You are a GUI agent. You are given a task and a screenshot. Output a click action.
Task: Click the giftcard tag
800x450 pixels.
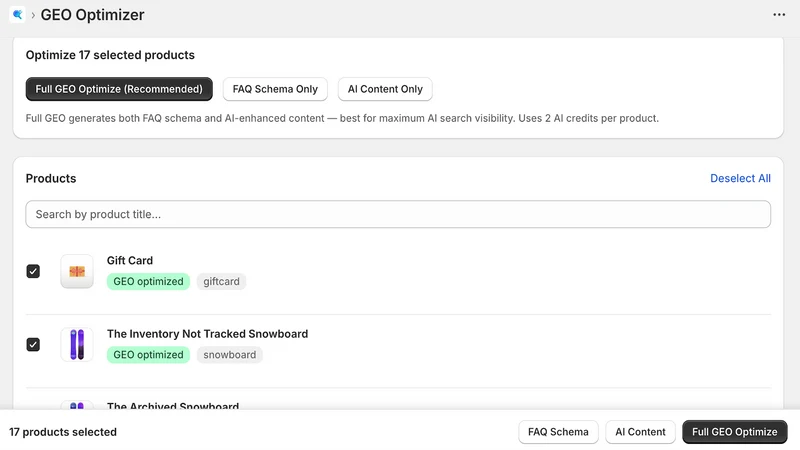point(221,281)
